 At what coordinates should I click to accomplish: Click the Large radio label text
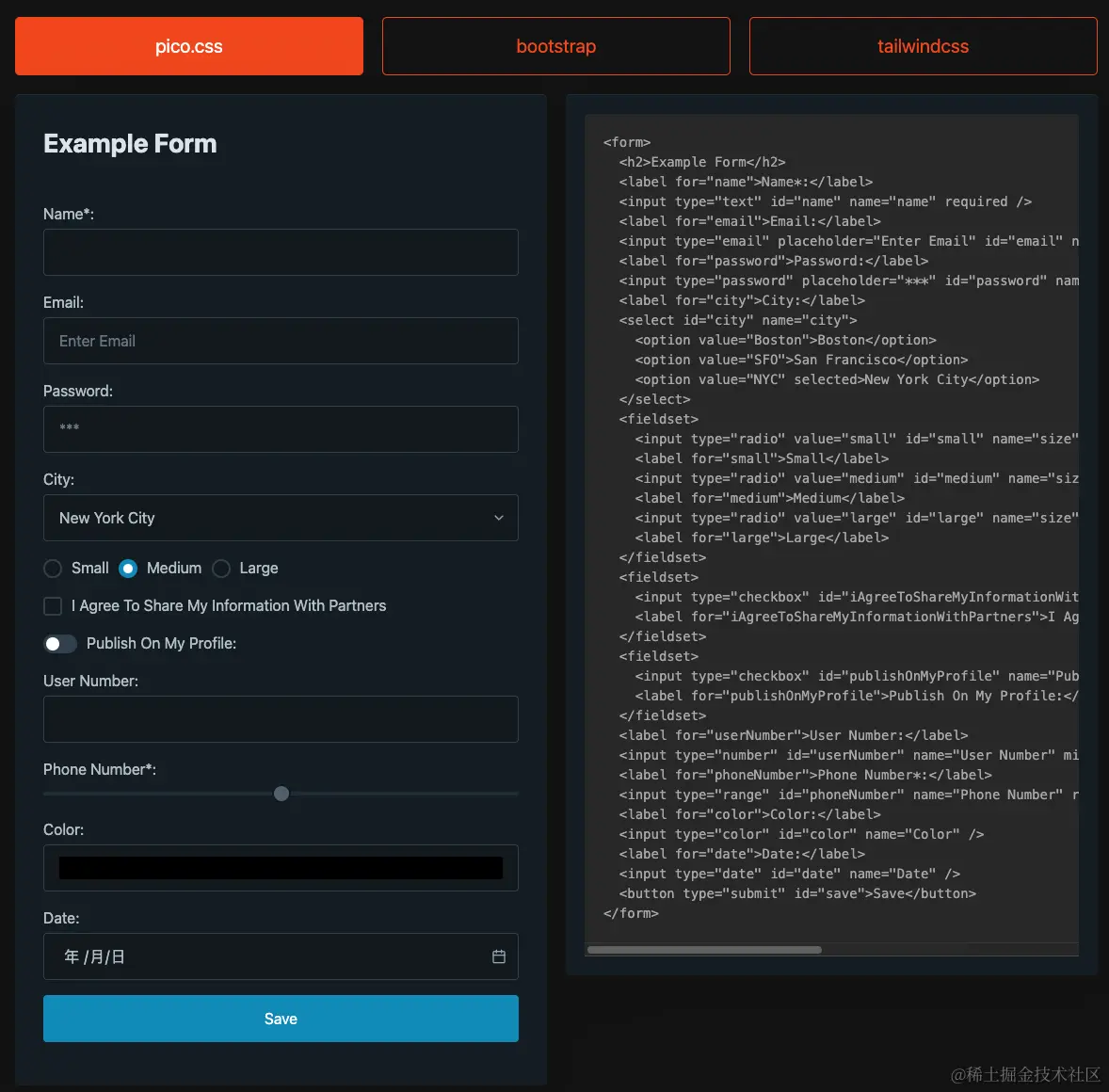[259, 569]
